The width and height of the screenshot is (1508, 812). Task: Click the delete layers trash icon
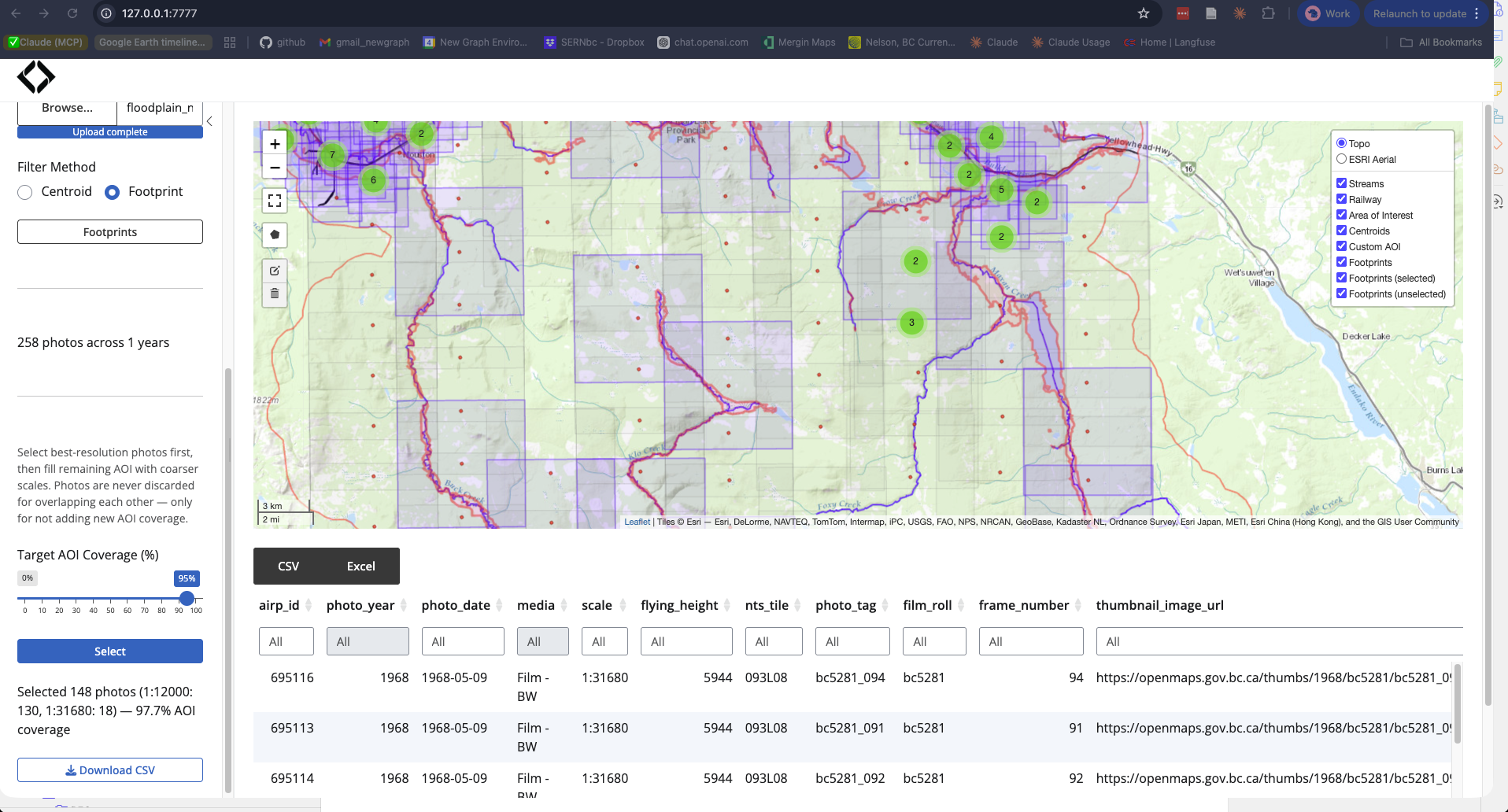275,293
